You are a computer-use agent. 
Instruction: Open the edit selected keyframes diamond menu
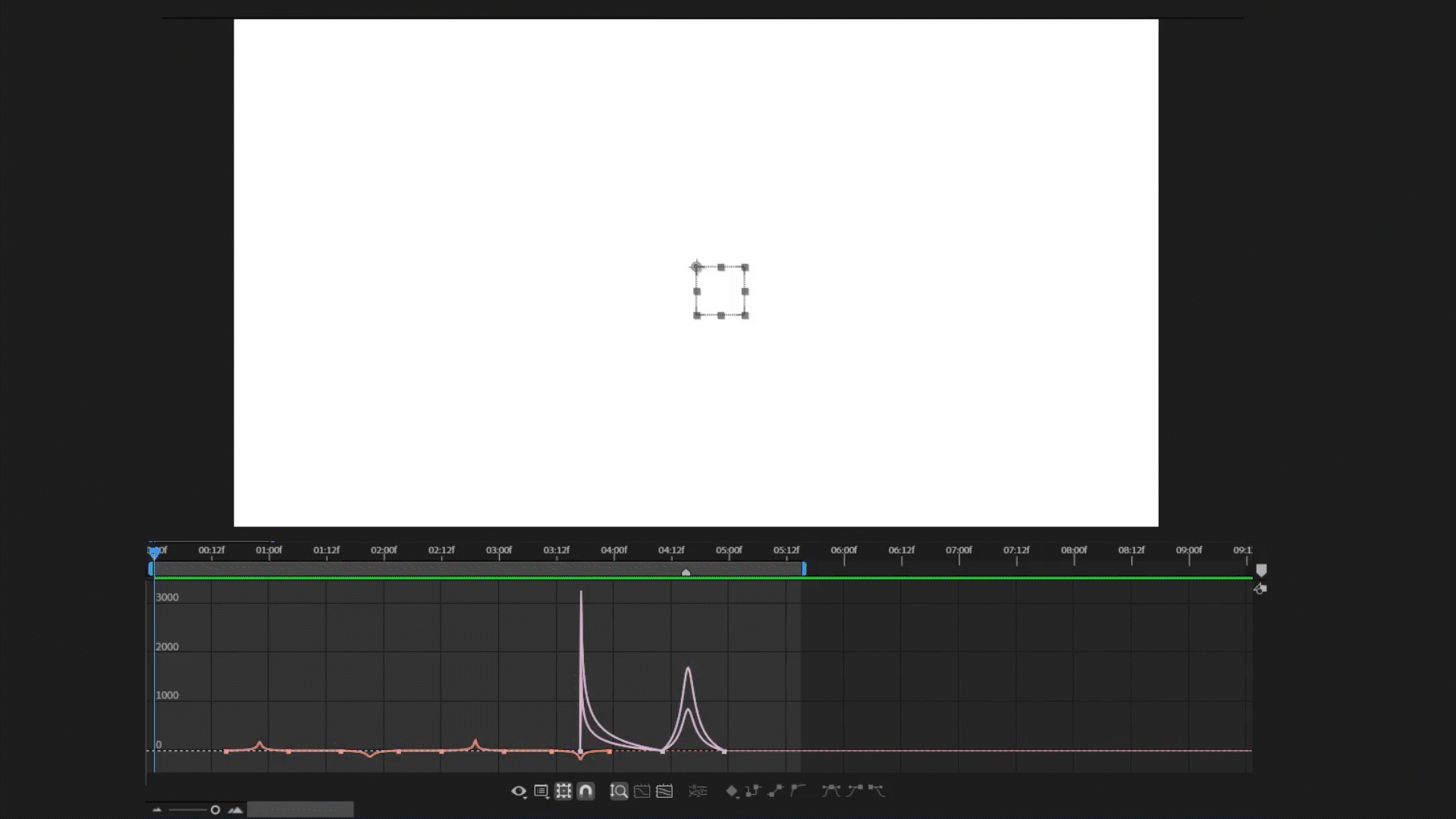(733, 791)
